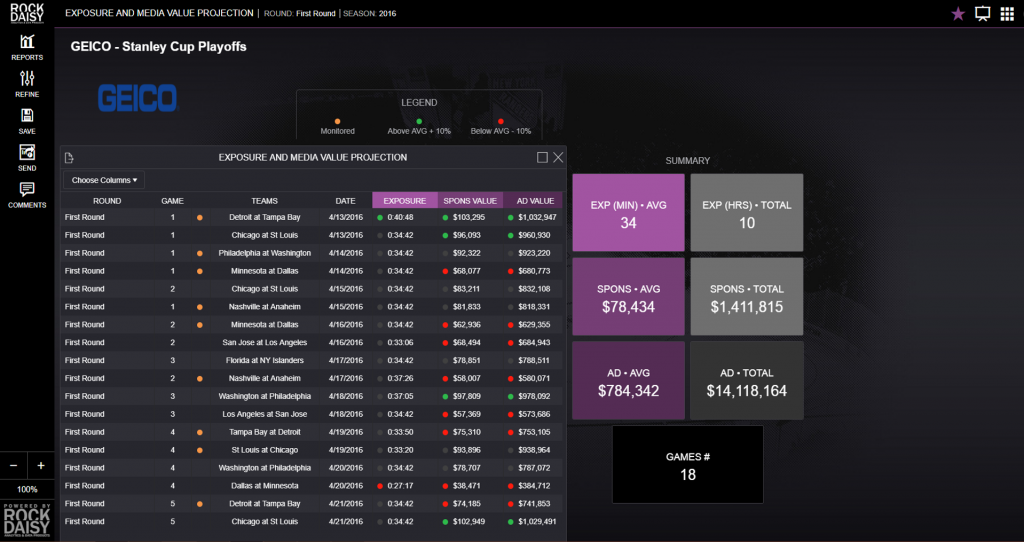1024x542 pixels.
Task: Click the export document icon in table panel
Action: point(69,157)
